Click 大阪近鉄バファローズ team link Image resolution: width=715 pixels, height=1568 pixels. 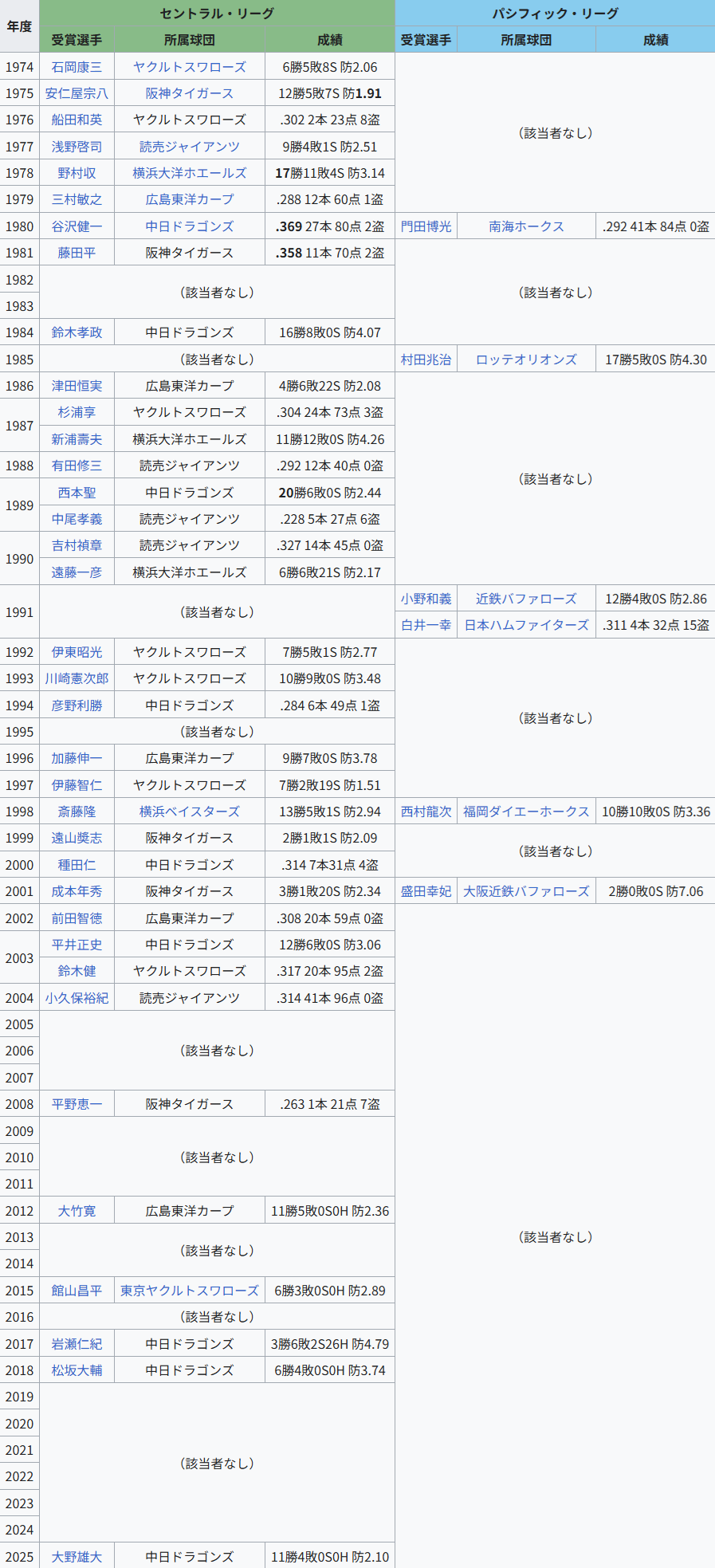pos(526,891)
